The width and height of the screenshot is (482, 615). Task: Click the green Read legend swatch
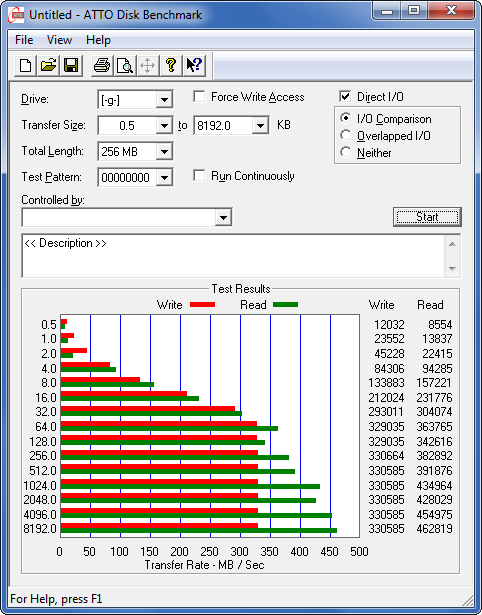click(x=285, y=305)
